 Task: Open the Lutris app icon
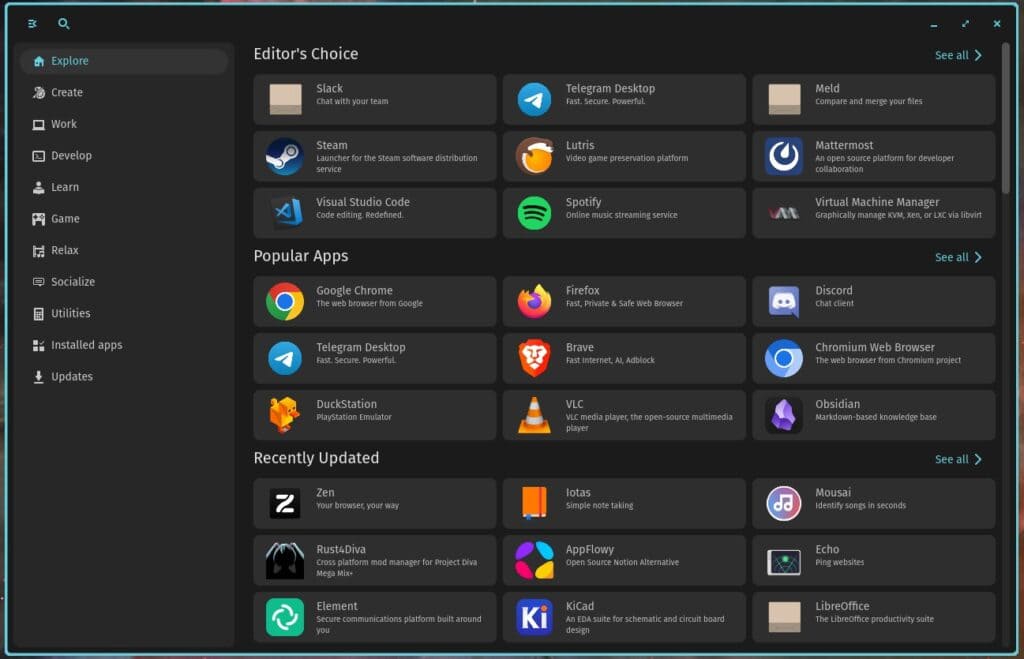pos(534,156)
